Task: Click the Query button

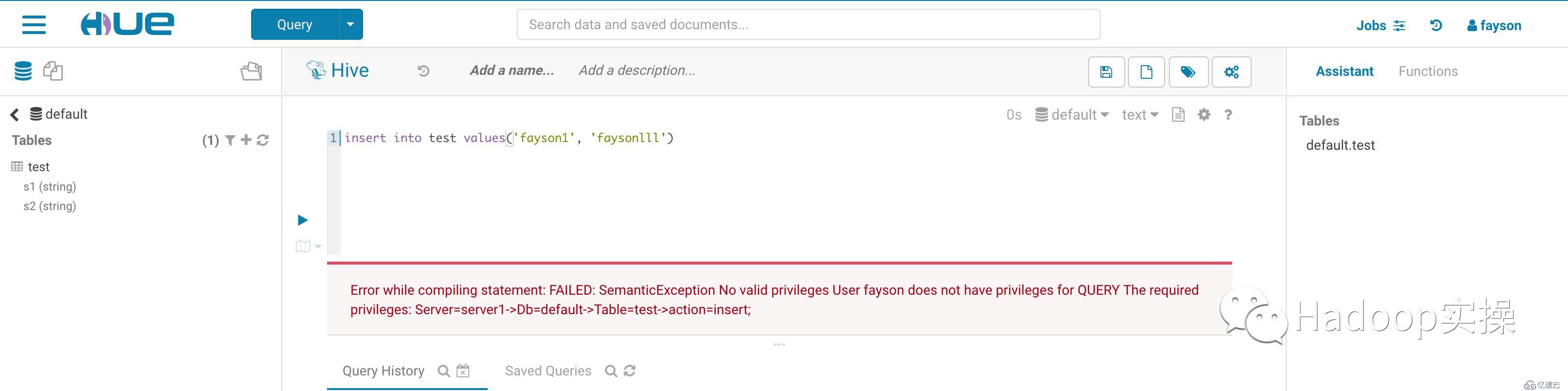Action: 294,24
